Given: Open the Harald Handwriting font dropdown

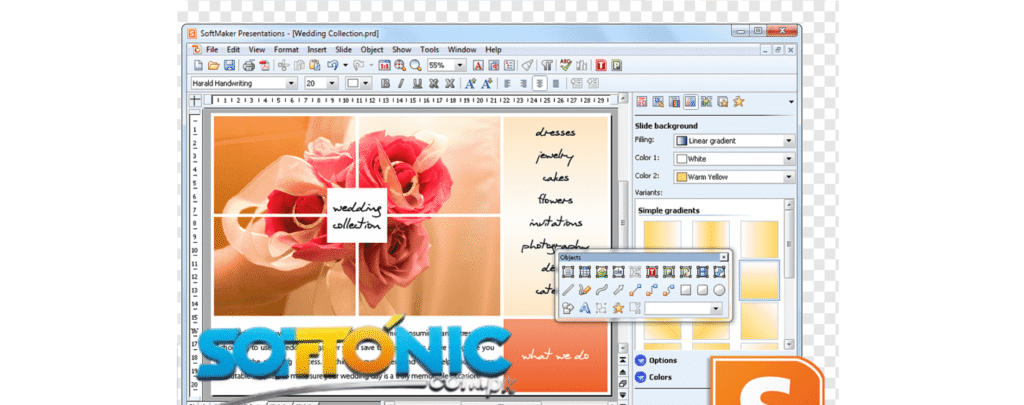Looking at the screenshot, I should coord(291,83).
